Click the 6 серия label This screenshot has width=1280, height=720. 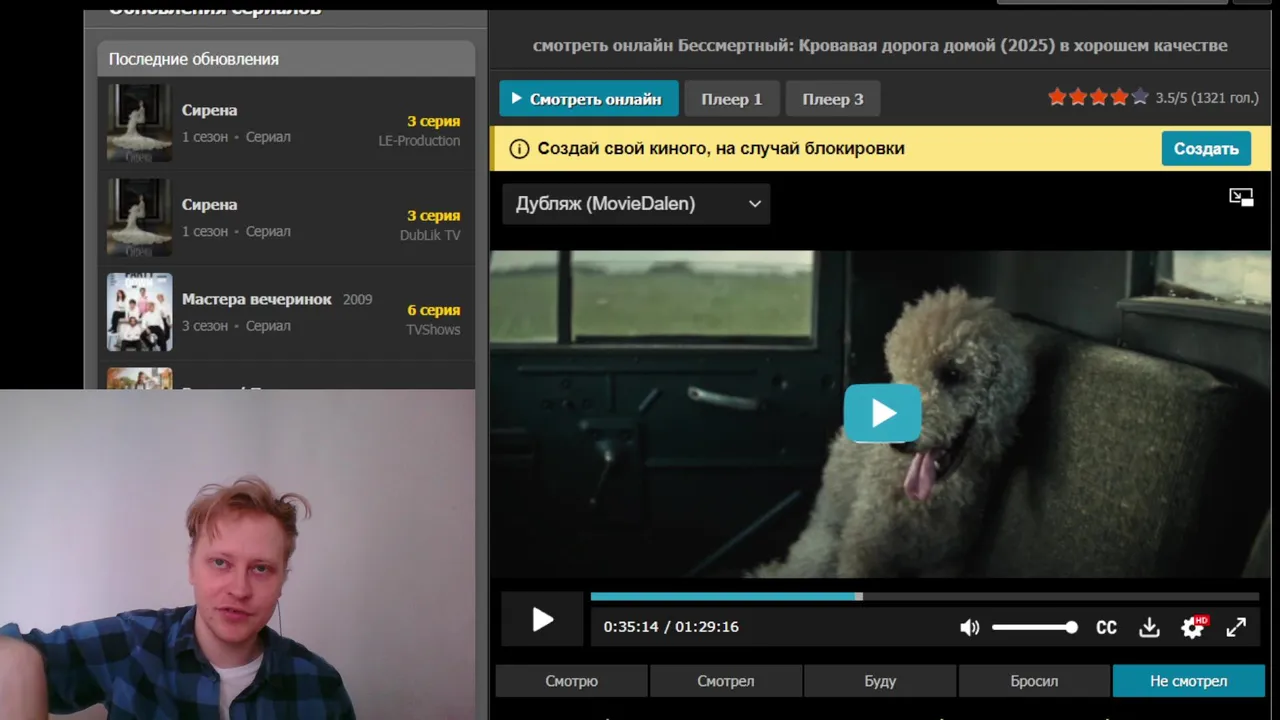tap(434, 310)
